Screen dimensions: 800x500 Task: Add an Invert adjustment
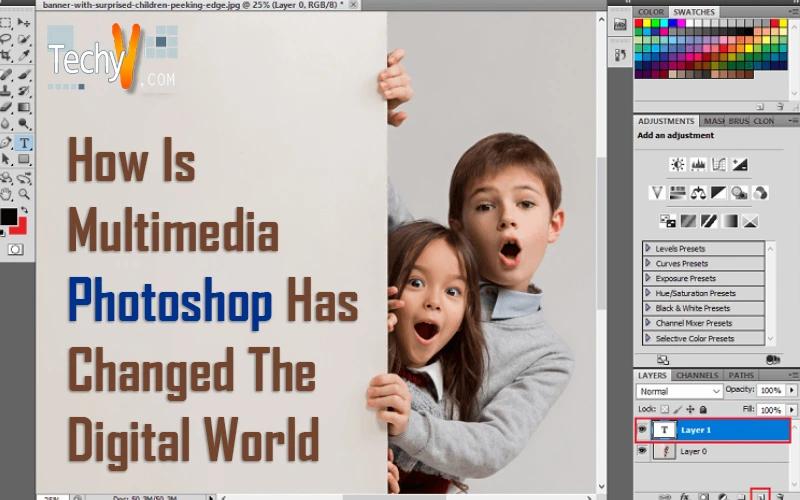coord(667,221)
